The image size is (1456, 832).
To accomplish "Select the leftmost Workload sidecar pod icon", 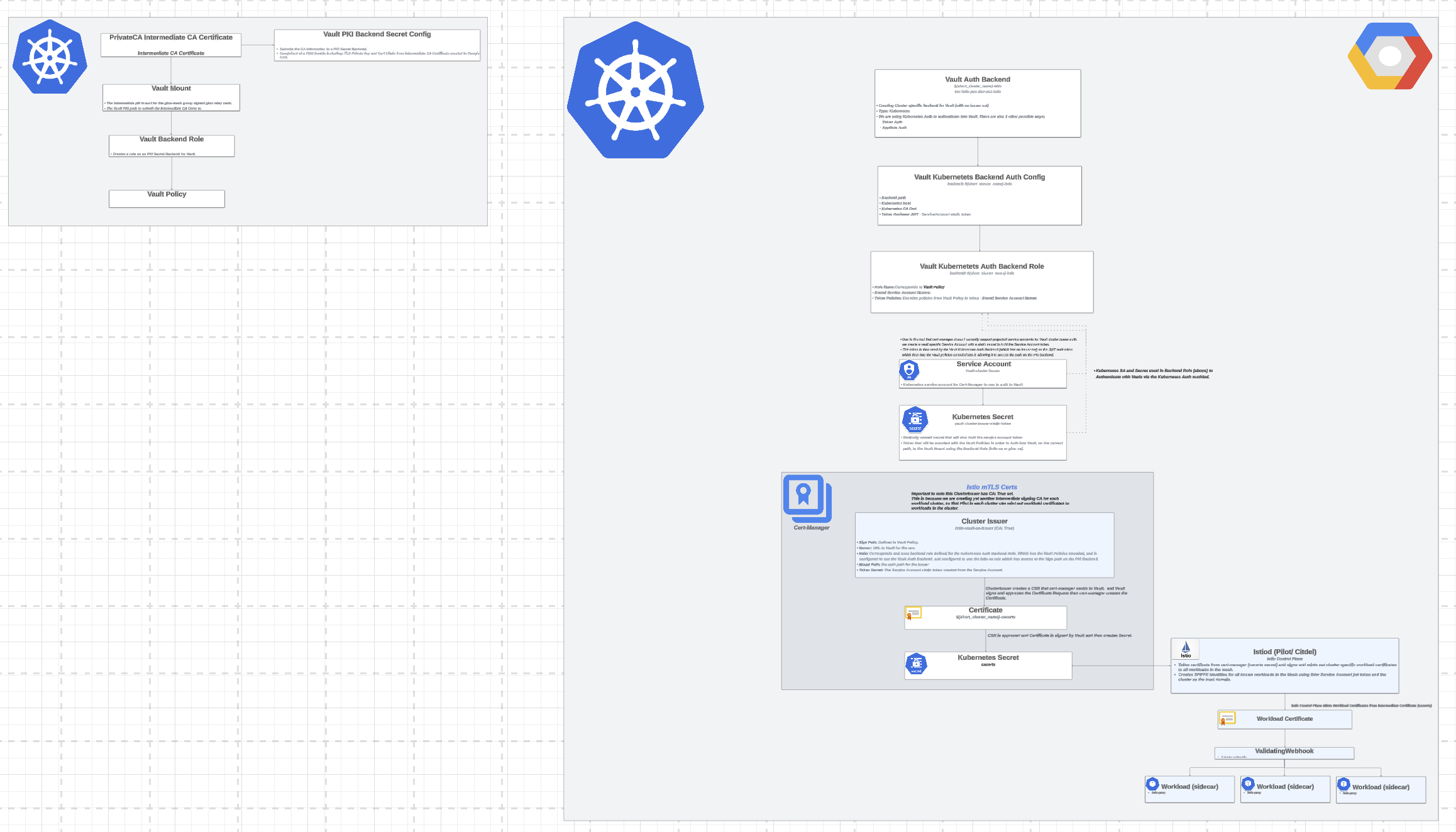I will [x=1152, y=784].
